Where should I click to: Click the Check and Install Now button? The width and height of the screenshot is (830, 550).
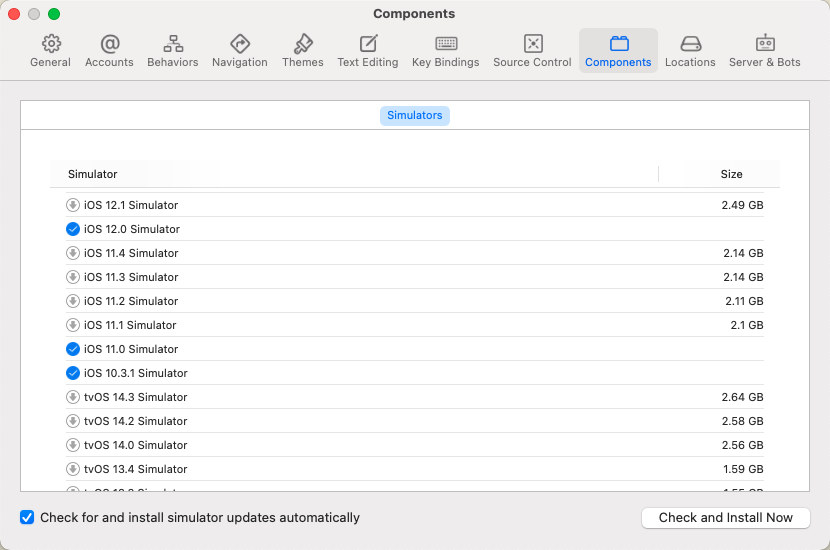coord(726,518)
